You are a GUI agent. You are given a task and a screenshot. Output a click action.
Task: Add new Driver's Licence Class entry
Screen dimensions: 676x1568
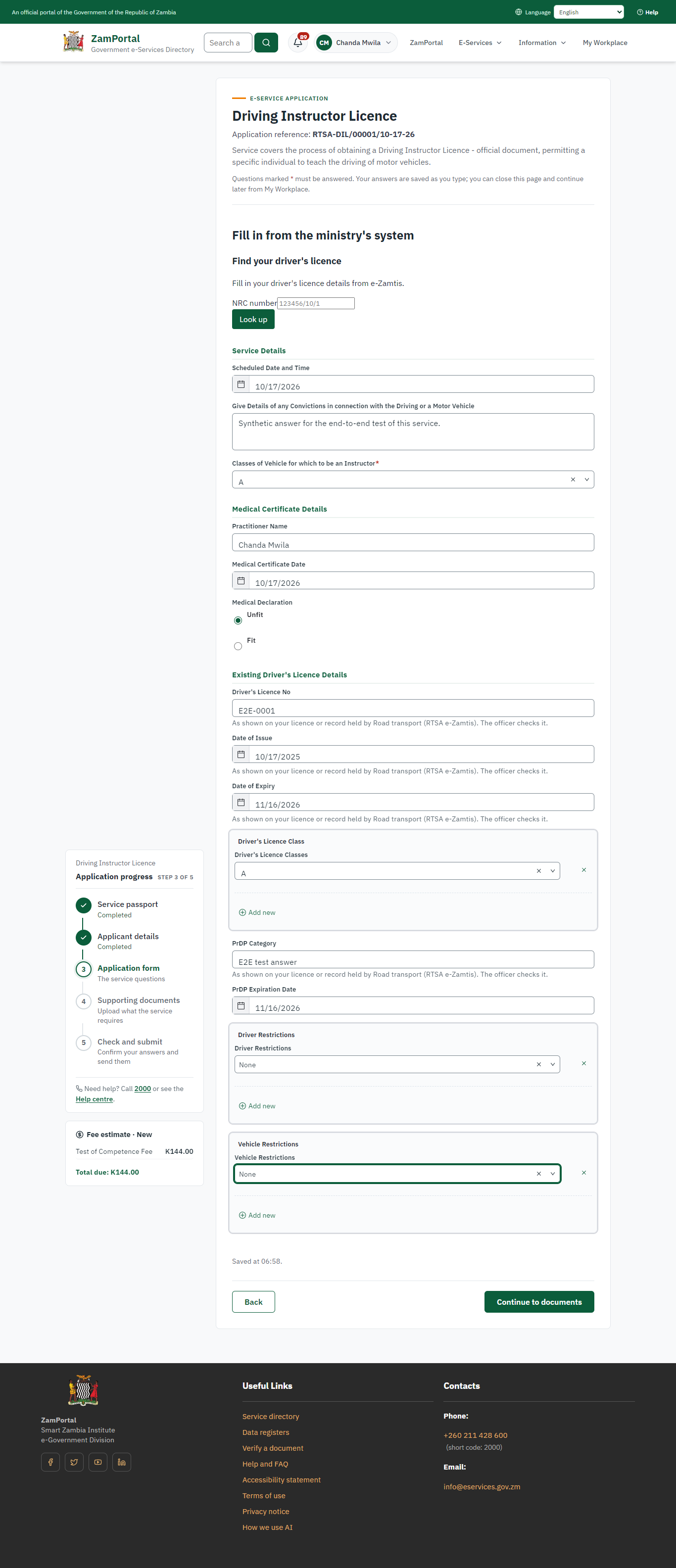click(x=257, y=912)
